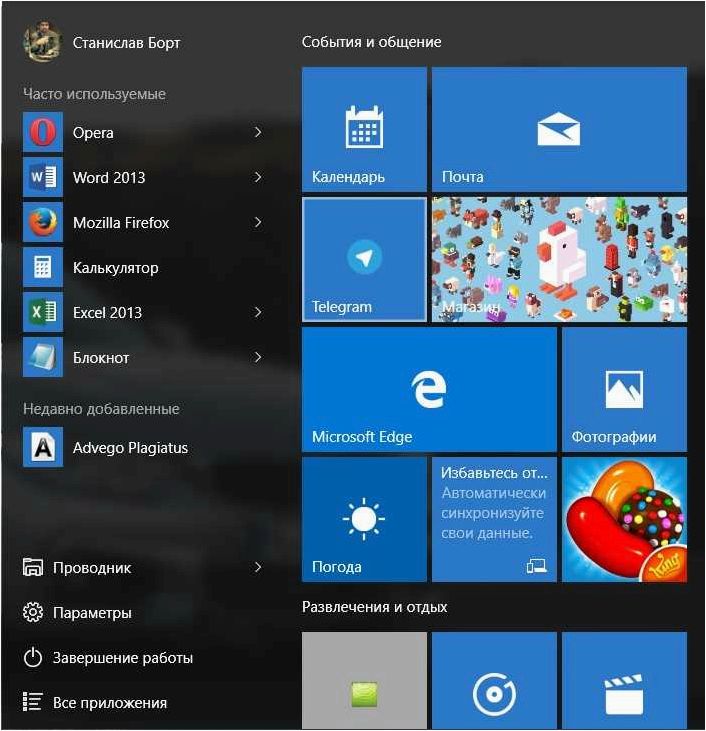Screen dimensions: 706x731
Task: Expand Opera jump list arrow
Action: (258, 132)
